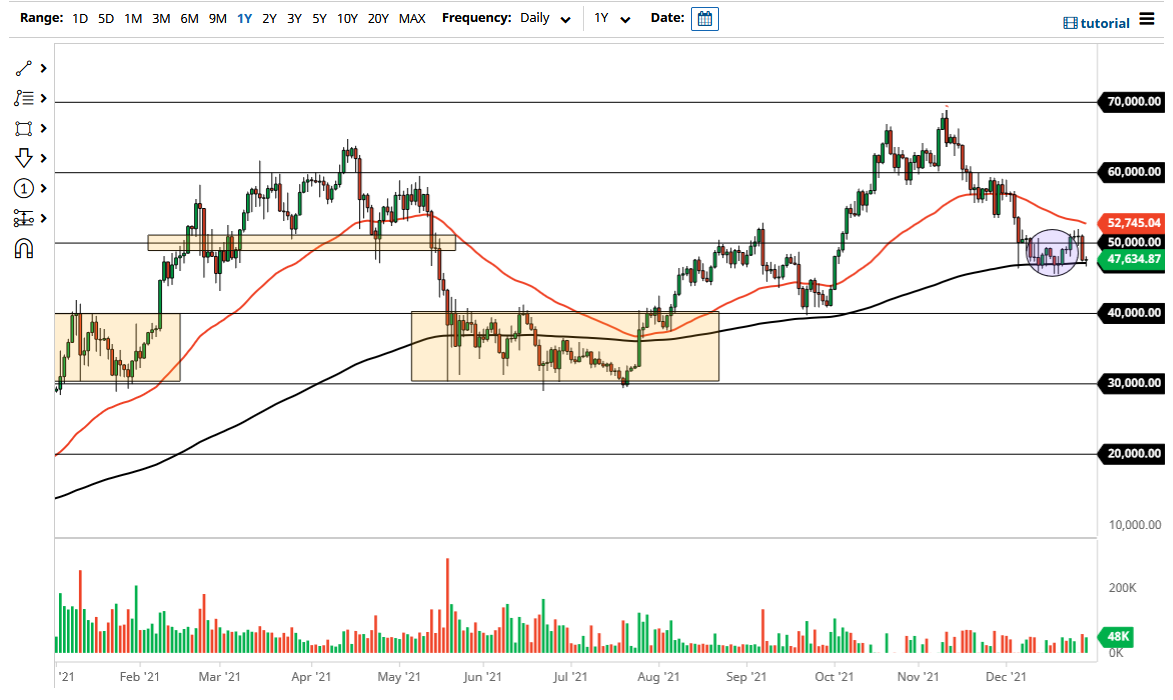This screenshot has height=700, width=1173.
Task: Click the 70,000.00 price level label
Action: point(1132,102)
